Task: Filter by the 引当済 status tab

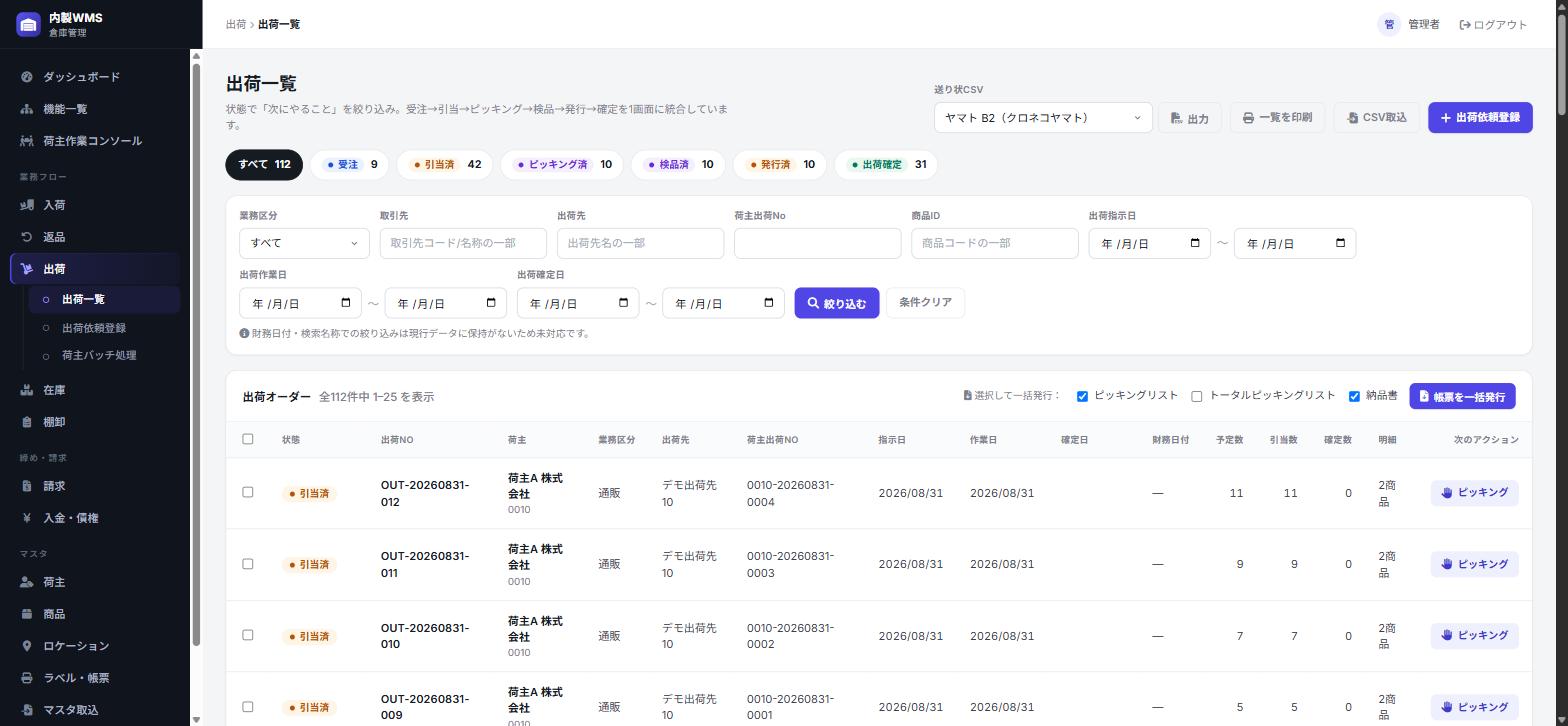Action: (x=444, y=165)
